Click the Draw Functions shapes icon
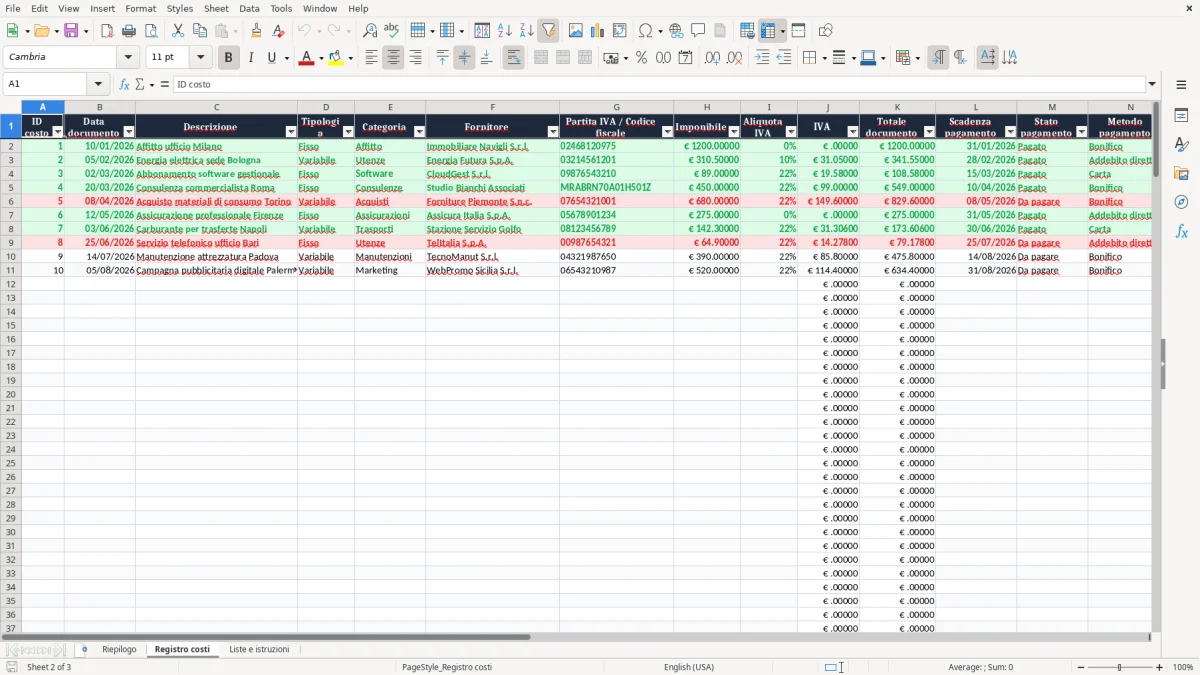The width and height of the screenshot is (1200, 675). 825,31
